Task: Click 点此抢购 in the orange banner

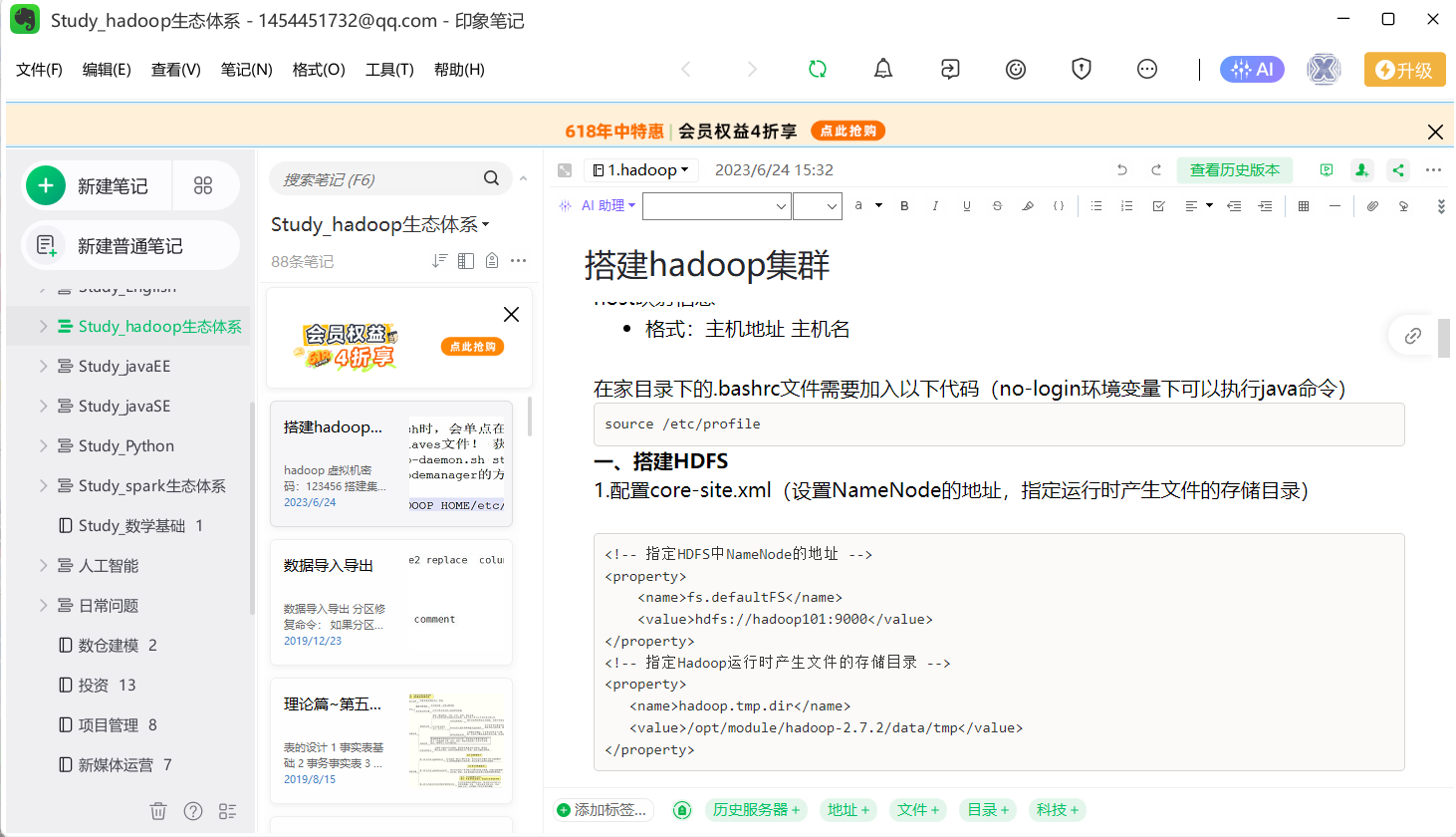Action: [848, 131]
